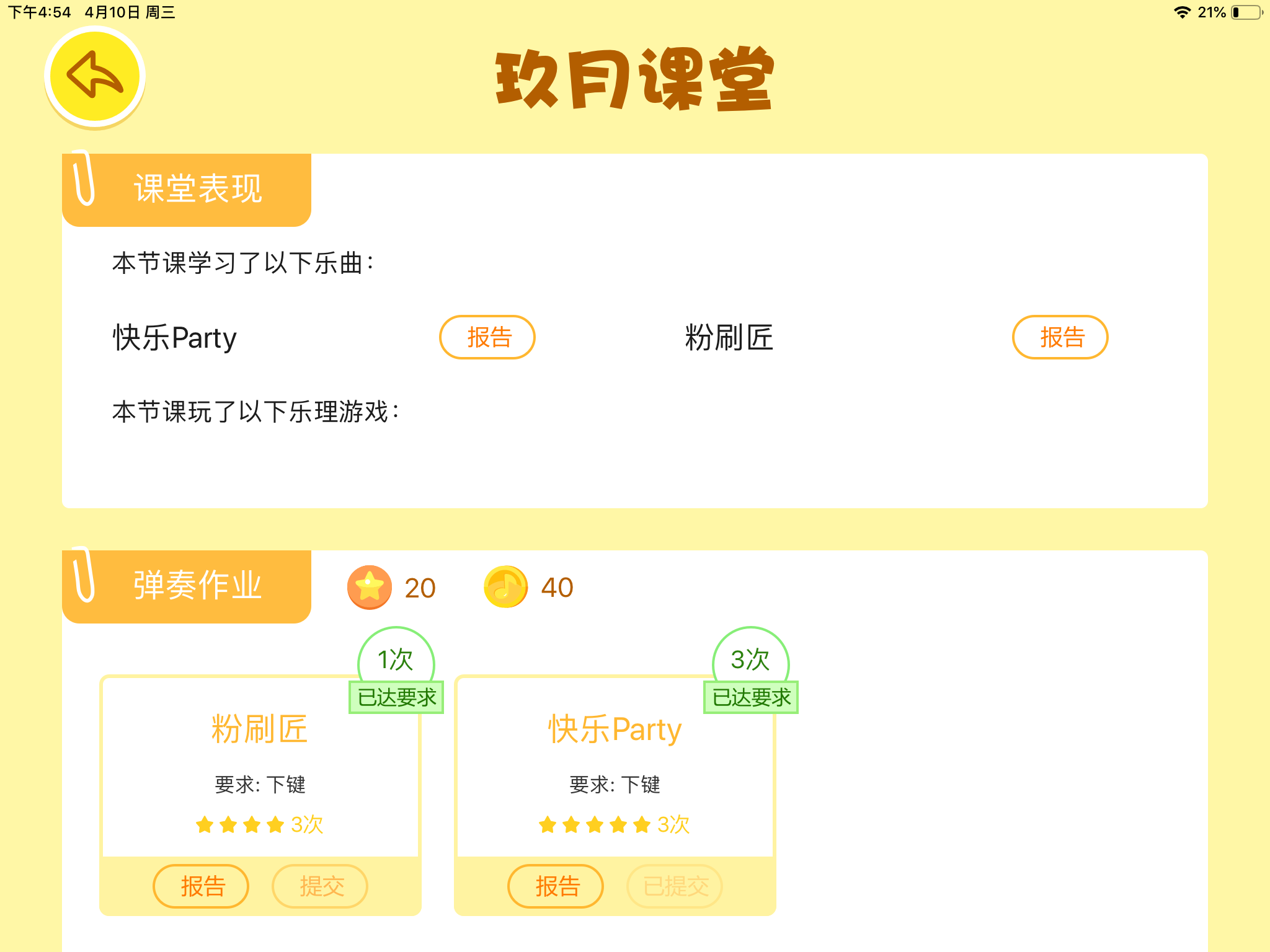Viewport: 1270px width, 952px height.
Task: Open report in 粉刷匠 homework card
Action: (x=201, y=886)
